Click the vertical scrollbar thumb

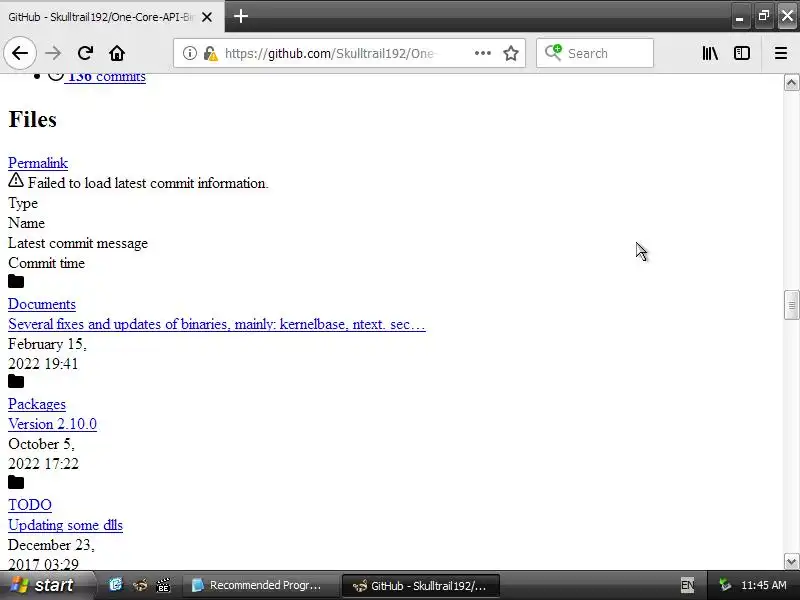click(791, 305)
